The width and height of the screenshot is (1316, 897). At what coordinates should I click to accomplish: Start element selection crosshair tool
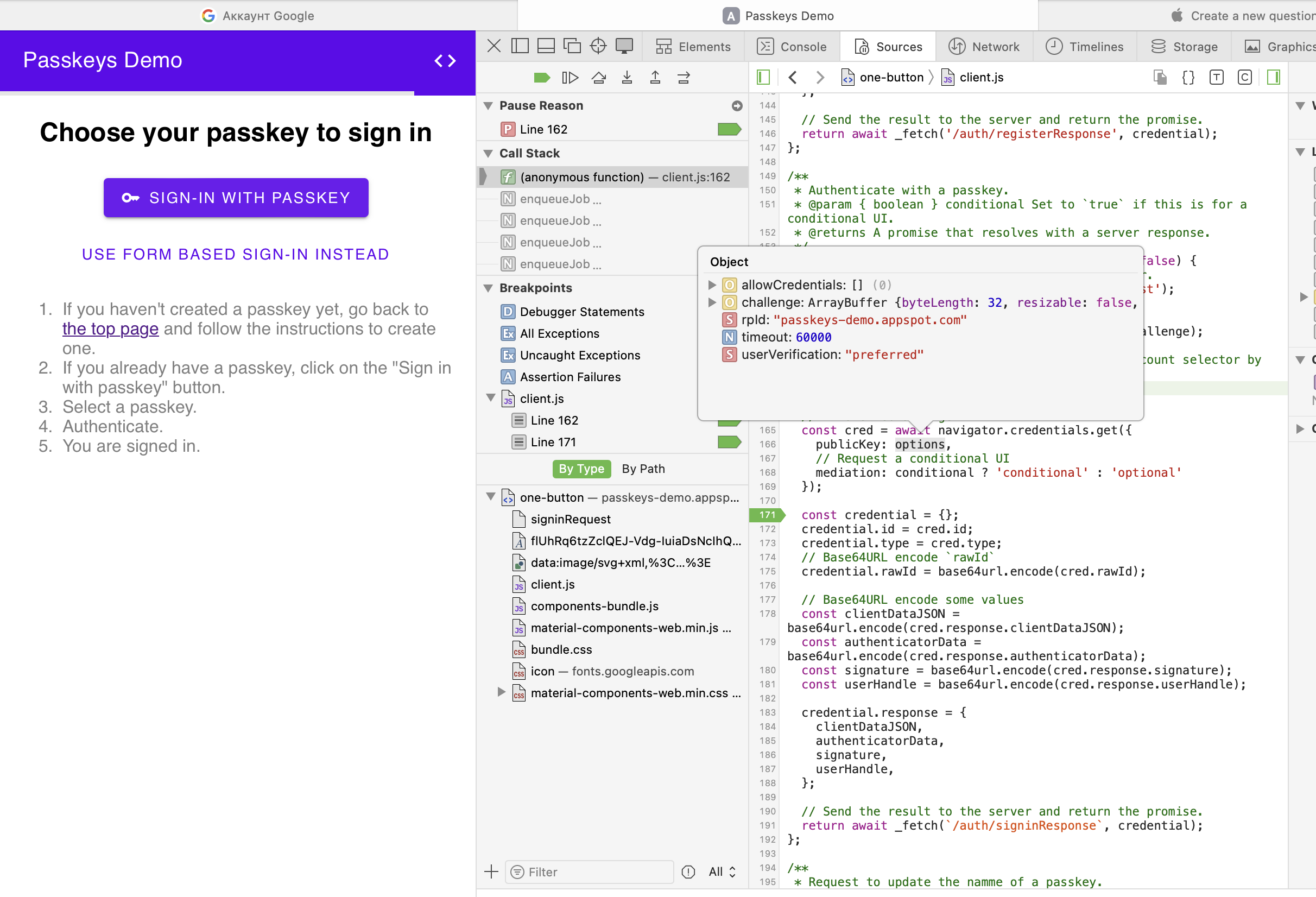click(598, 46)
